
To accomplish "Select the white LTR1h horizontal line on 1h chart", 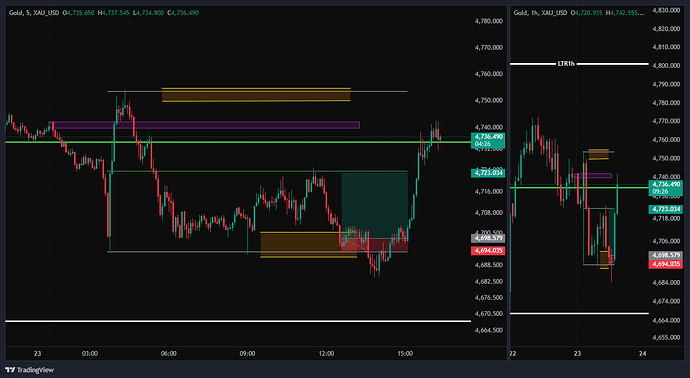I will [579, 64].
